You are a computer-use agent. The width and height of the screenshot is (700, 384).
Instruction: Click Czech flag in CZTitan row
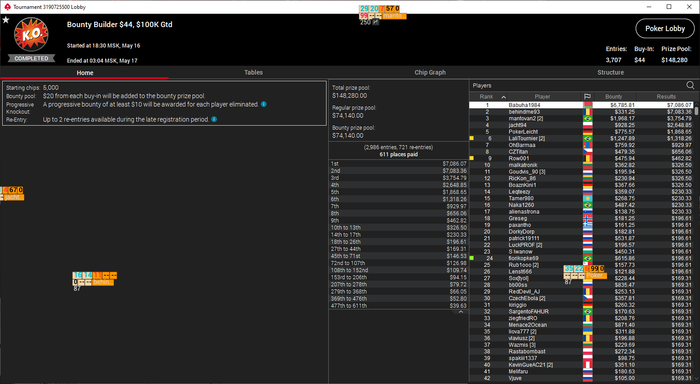click(x=588, y=152)
